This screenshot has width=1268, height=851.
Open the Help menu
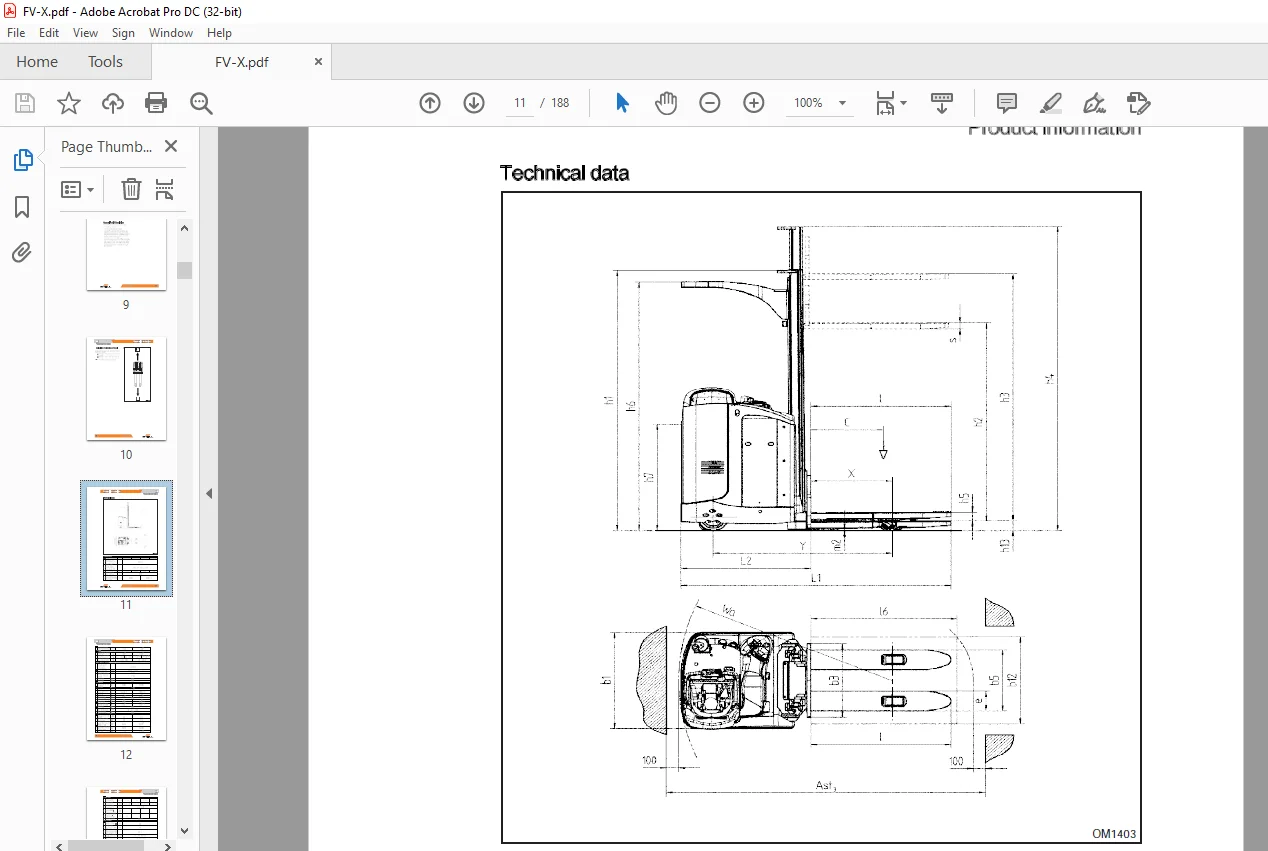coord(219,33)
